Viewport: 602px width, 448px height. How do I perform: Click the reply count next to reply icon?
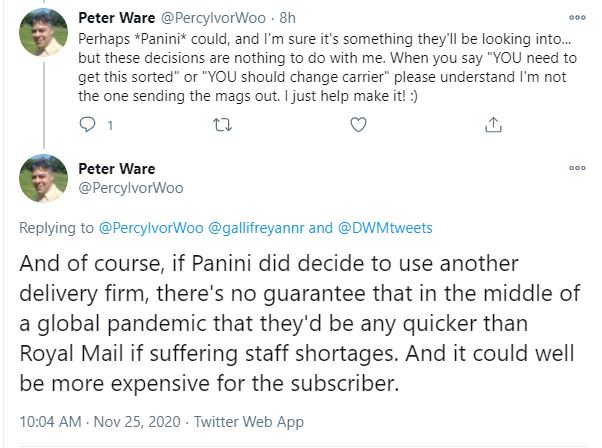109,126
